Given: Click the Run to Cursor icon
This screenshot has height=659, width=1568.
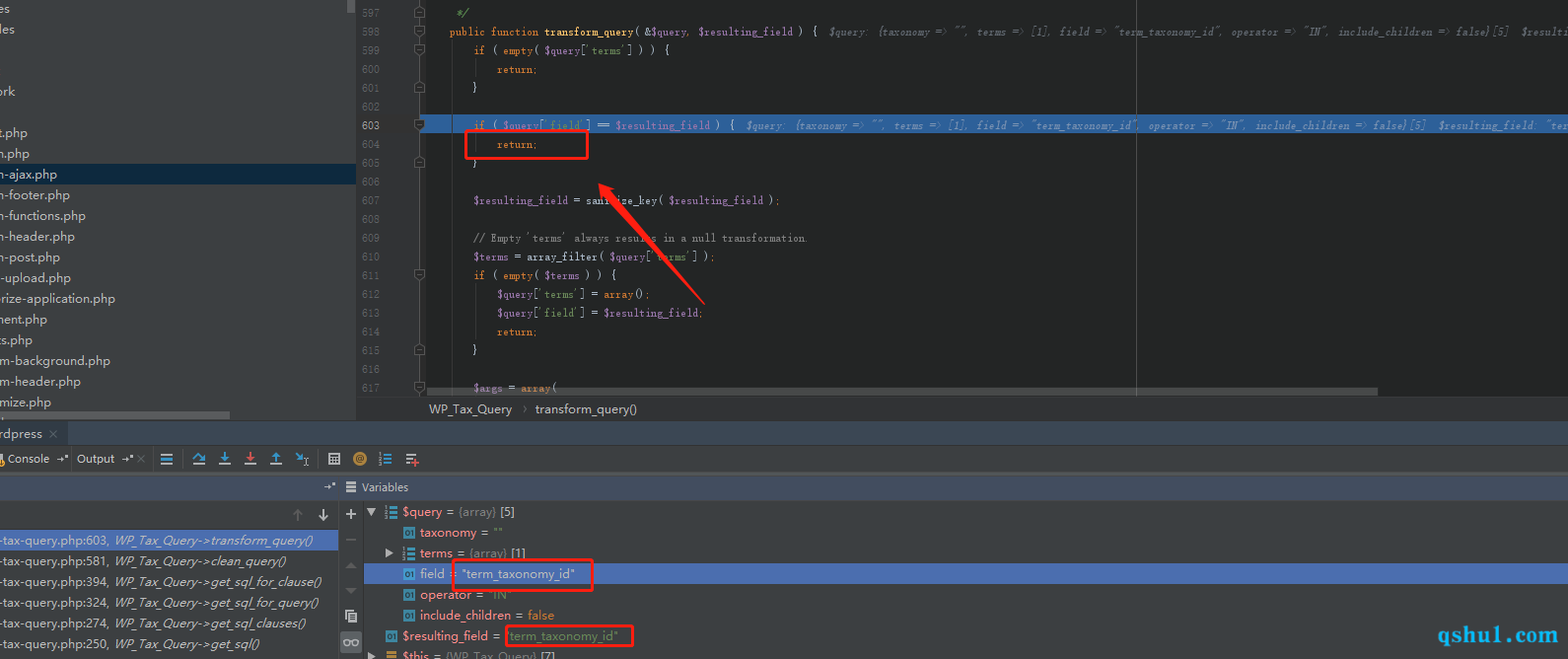Looking at the screenshot, I should click(303, 459).
